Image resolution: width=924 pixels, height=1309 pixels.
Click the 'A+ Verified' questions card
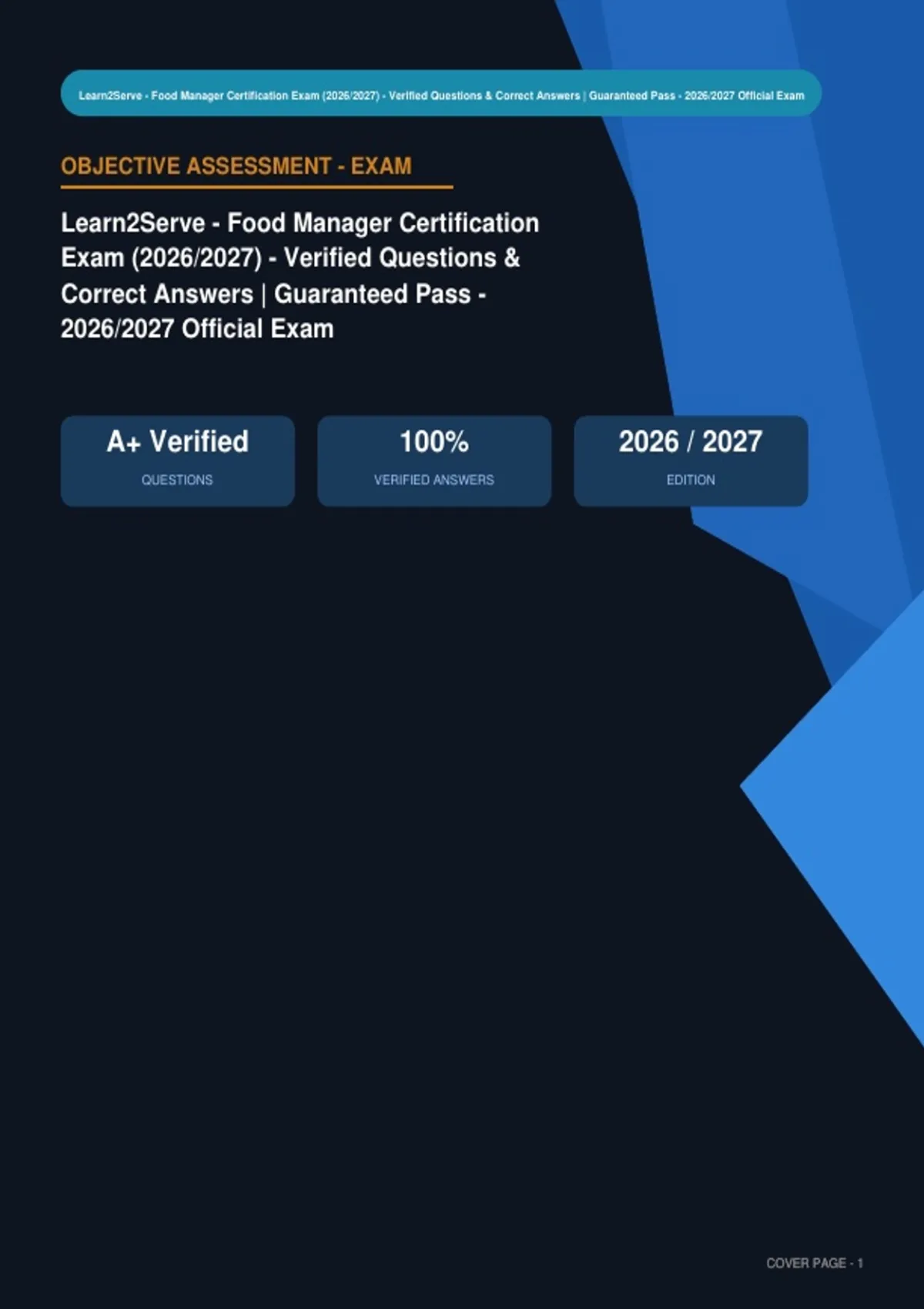tap(178, 461)
